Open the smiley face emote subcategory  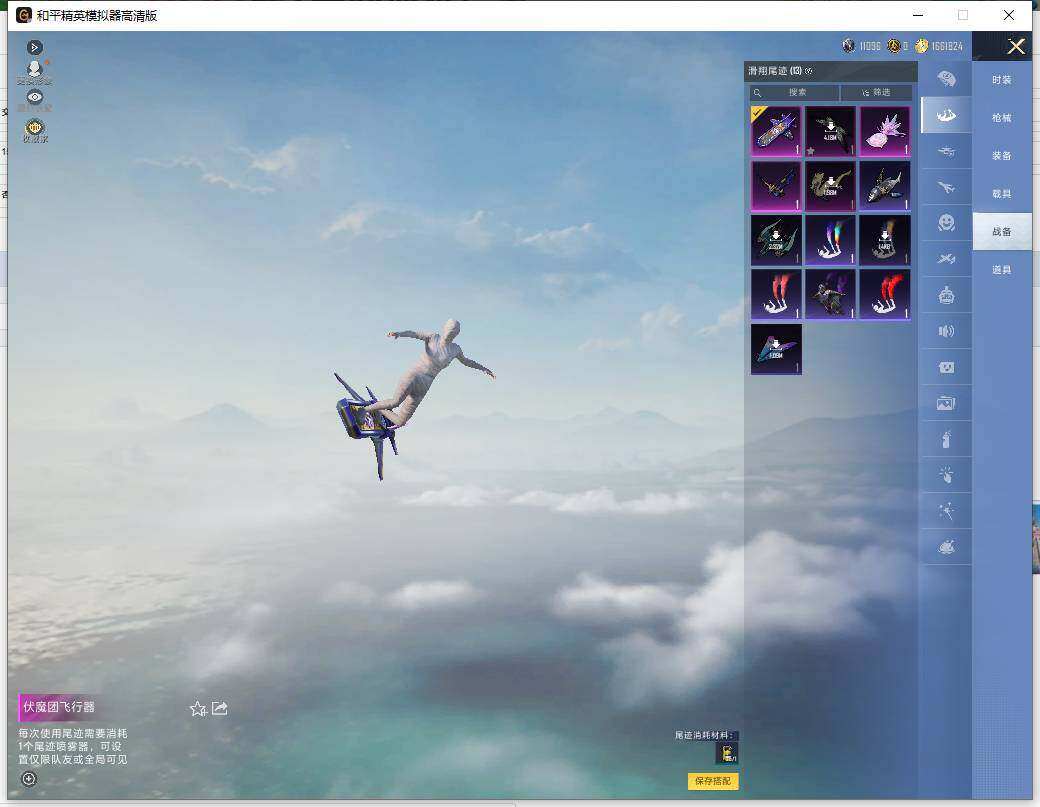click(x=946, y=223)
